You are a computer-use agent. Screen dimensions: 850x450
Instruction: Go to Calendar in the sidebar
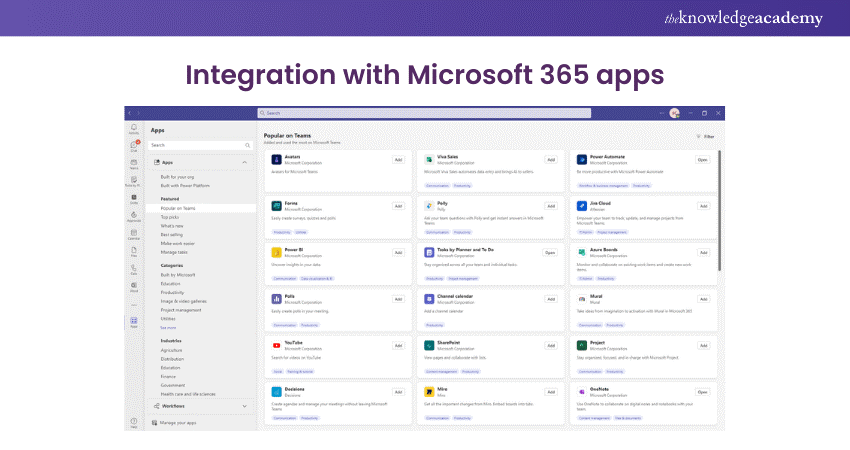click(x=133, y=236)
